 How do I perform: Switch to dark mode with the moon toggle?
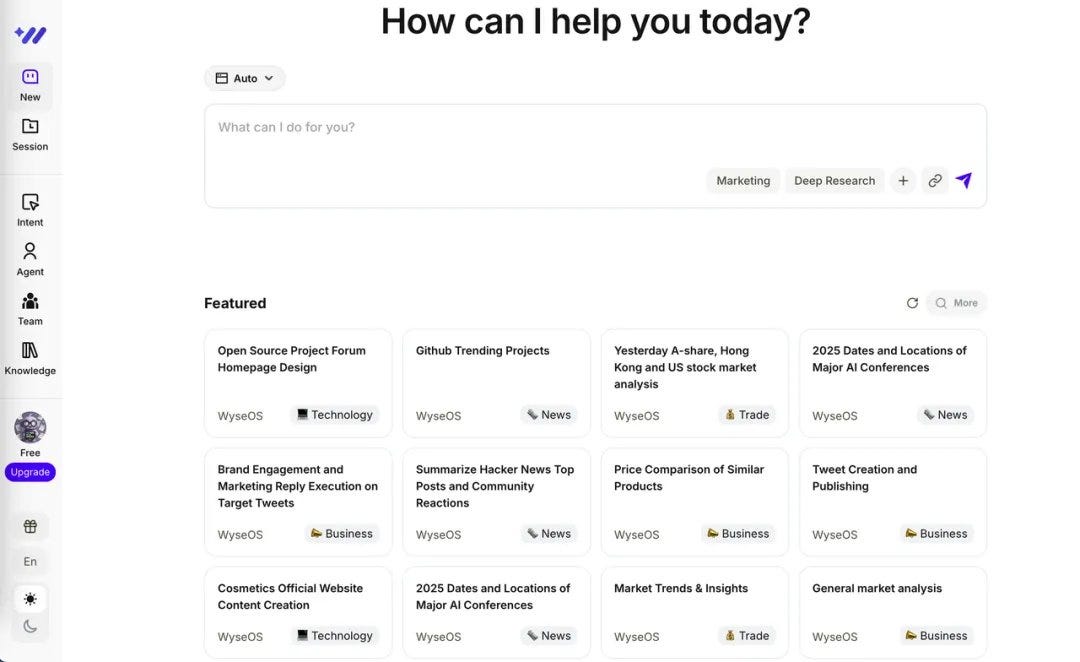[x=29, y=625]
